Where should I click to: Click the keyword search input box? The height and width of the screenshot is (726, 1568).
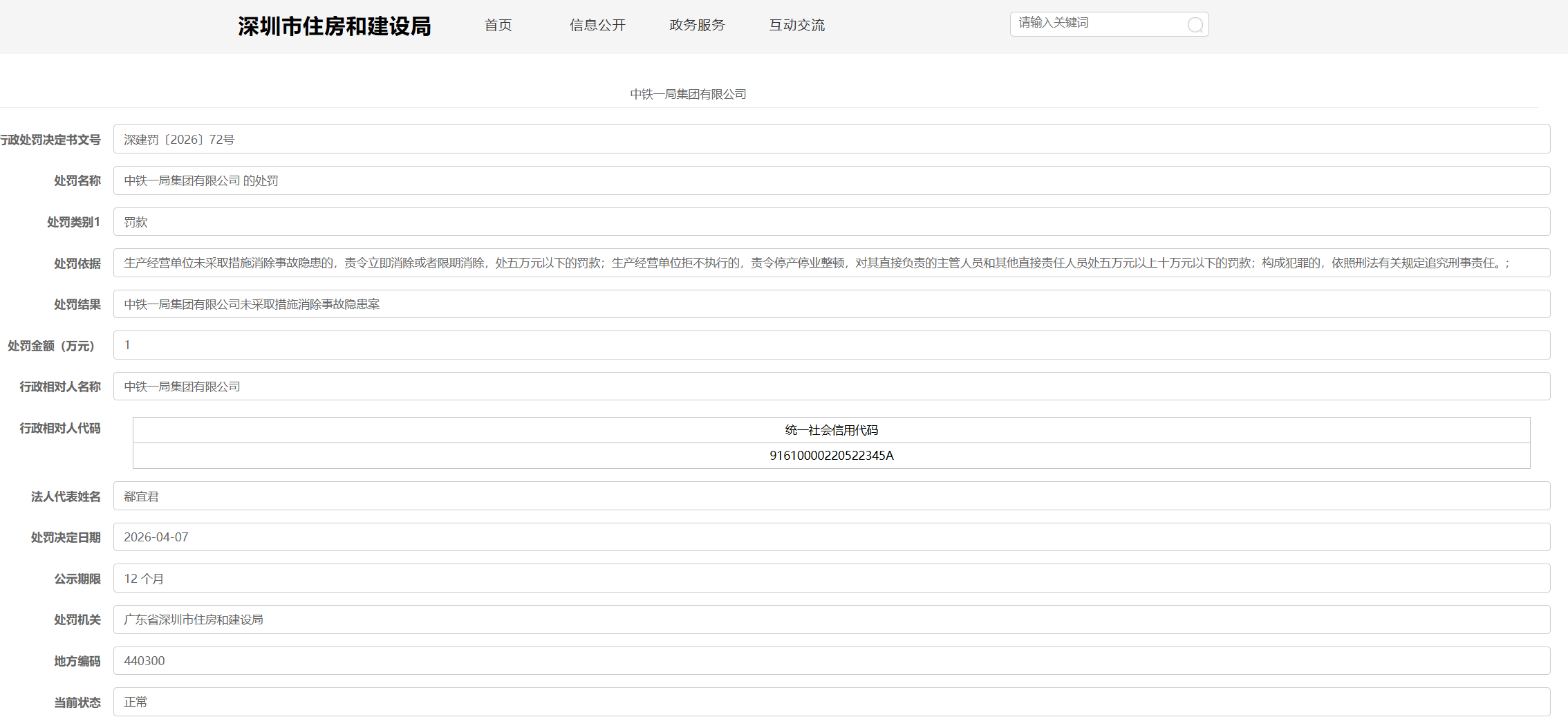(1098, 24)
